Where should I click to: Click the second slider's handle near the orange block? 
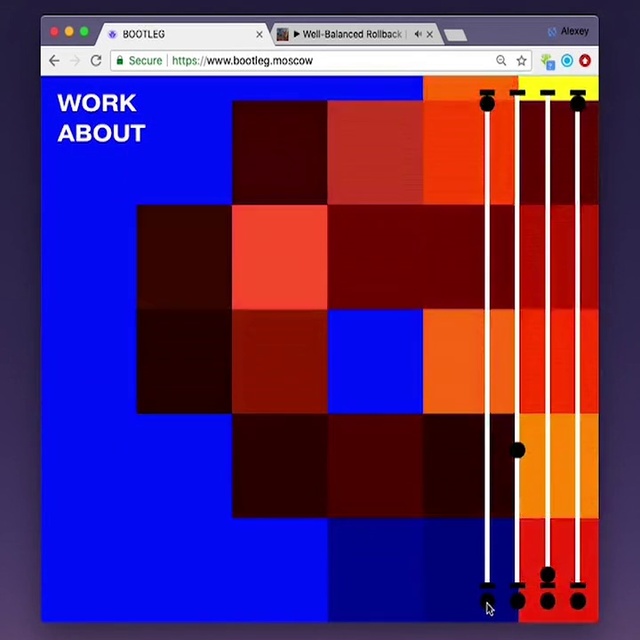(518, 450)
